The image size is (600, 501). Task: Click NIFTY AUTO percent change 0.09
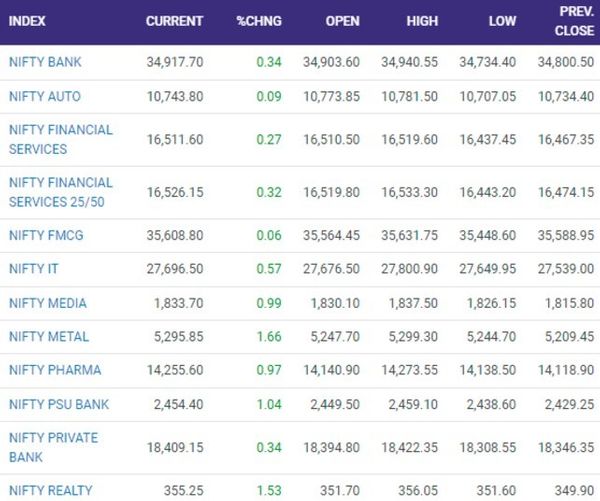[269, 96]
